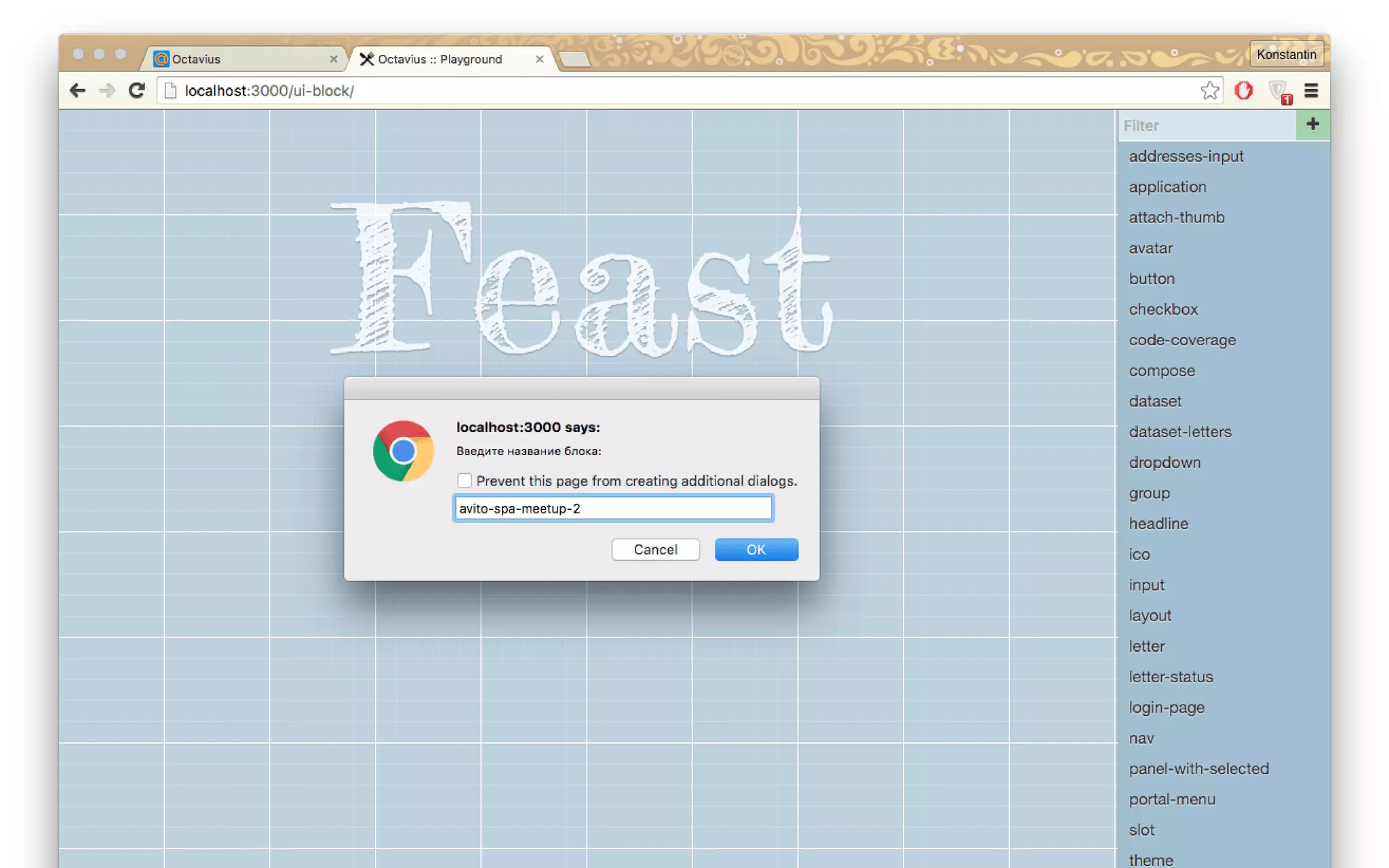
Task: Click the shield extension icon with badge
Action: coord(1279,91)
